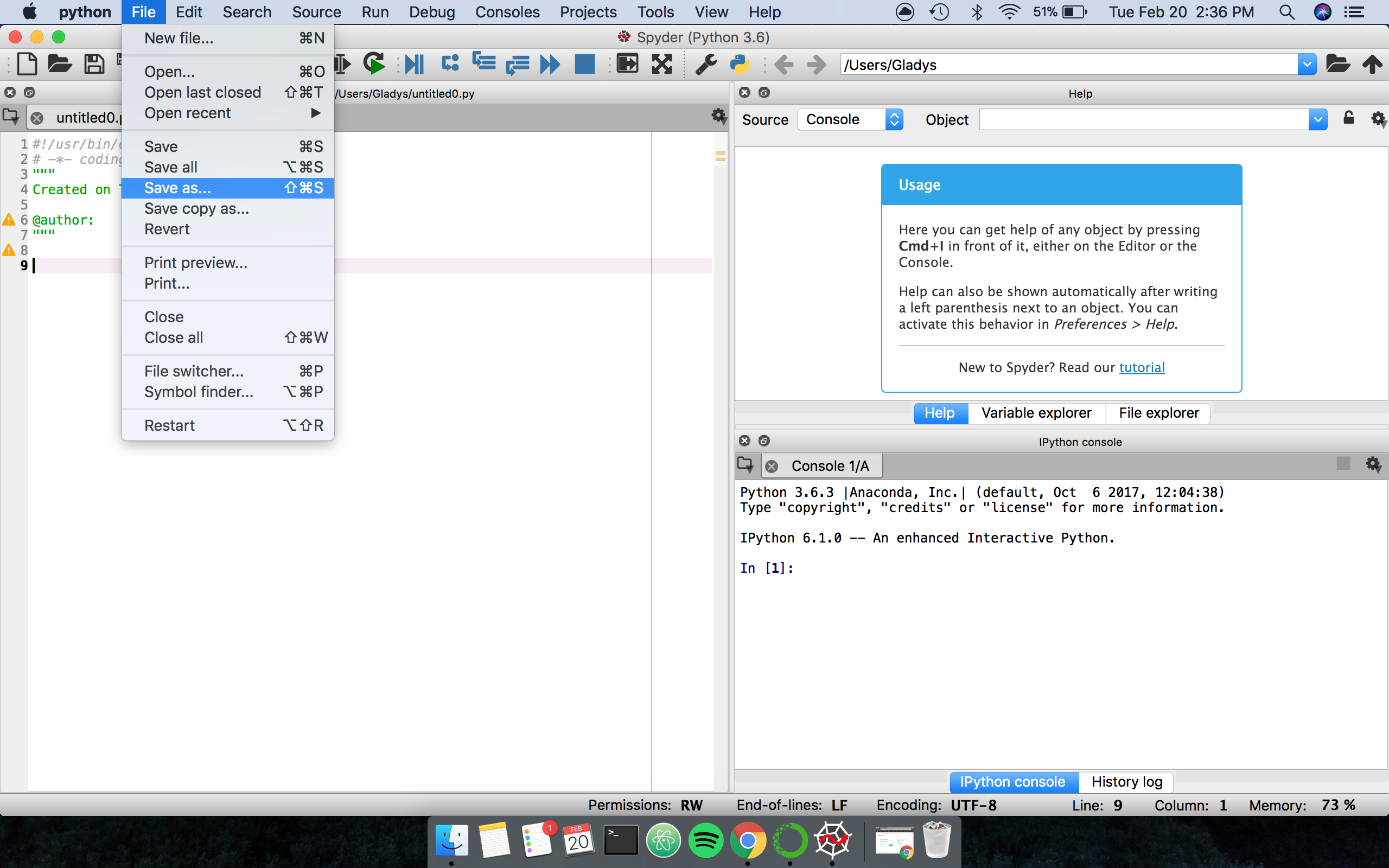This screenshot has width=1389, height=868.
Task: Open the Debug menu in menu bar
Action: coord(432,11)
